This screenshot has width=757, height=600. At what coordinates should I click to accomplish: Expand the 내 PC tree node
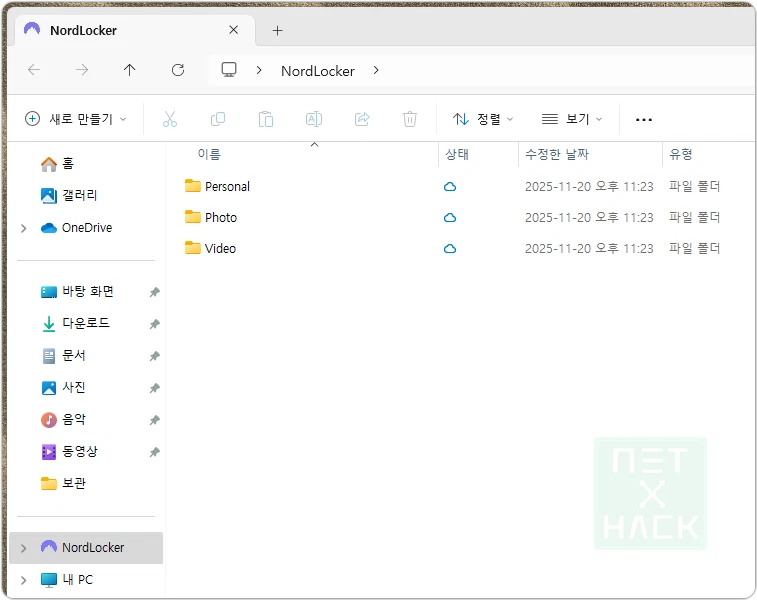[x=24, y=580]
